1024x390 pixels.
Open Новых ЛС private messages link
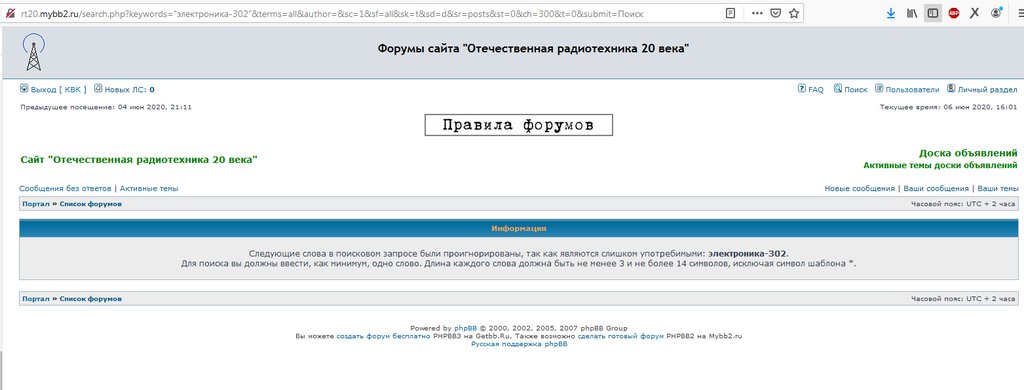pyautogui.click(x=129, y=89)
